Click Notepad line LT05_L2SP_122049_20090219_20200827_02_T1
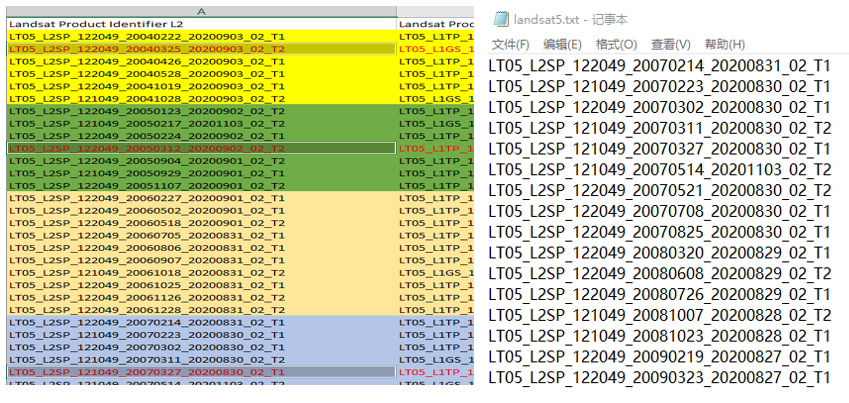This screenshot has width=849, height=403. click(x=659, y=356)
